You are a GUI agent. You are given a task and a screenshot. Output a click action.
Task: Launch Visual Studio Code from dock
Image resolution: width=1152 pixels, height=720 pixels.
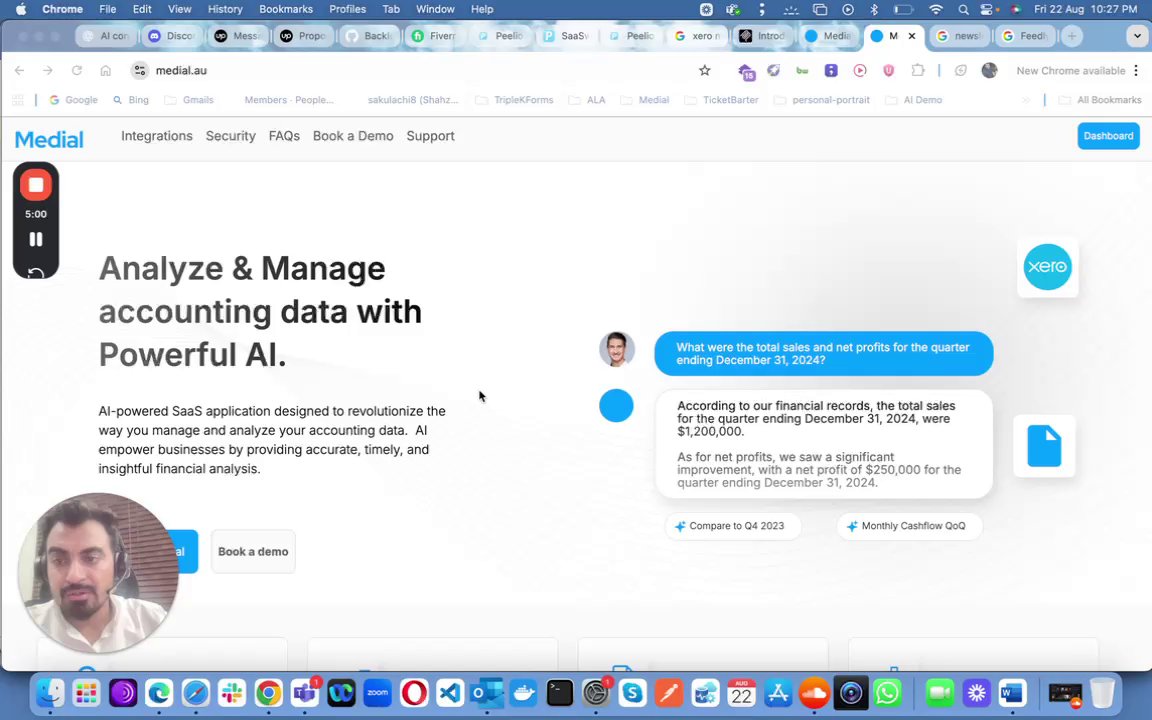(450, 693)
